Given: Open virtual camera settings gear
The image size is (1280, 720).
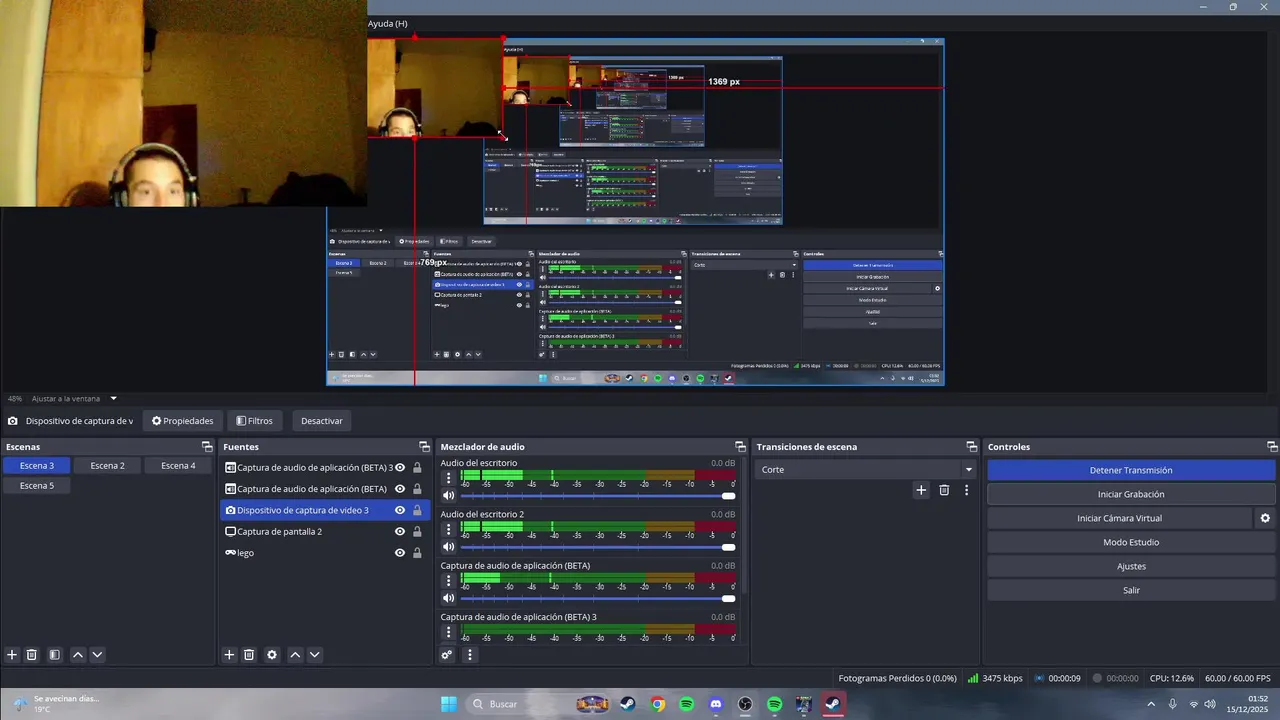Looking at the screenshot, I should click(1265, 518).
